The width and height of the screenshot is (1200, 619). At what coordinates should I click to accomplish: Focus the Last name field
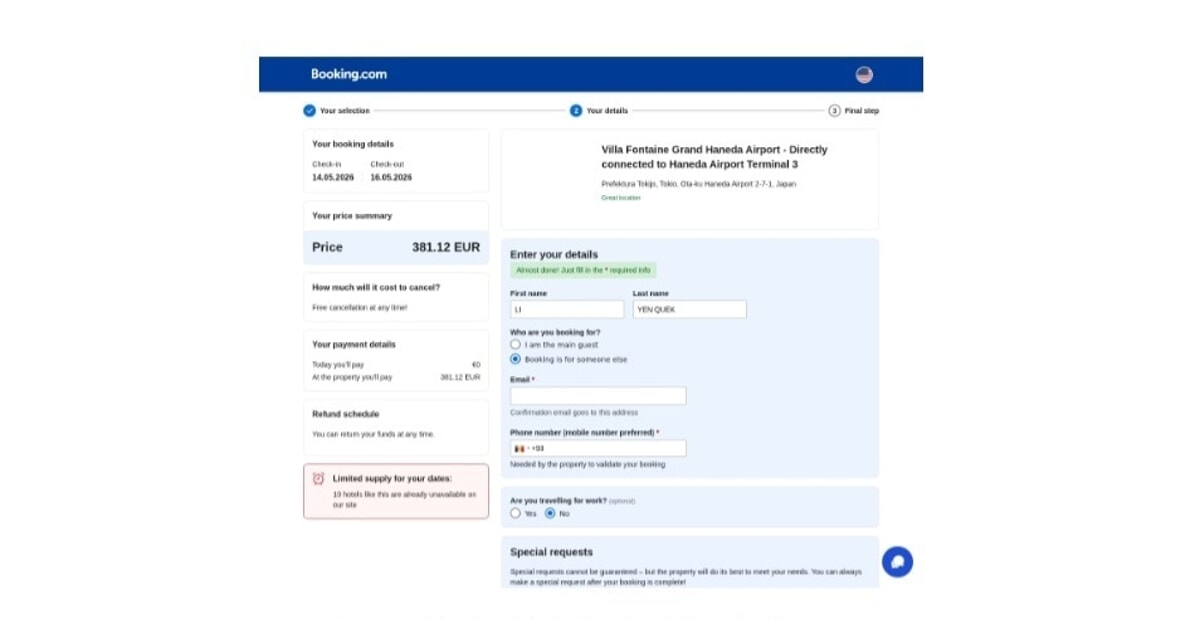(690, 310)
